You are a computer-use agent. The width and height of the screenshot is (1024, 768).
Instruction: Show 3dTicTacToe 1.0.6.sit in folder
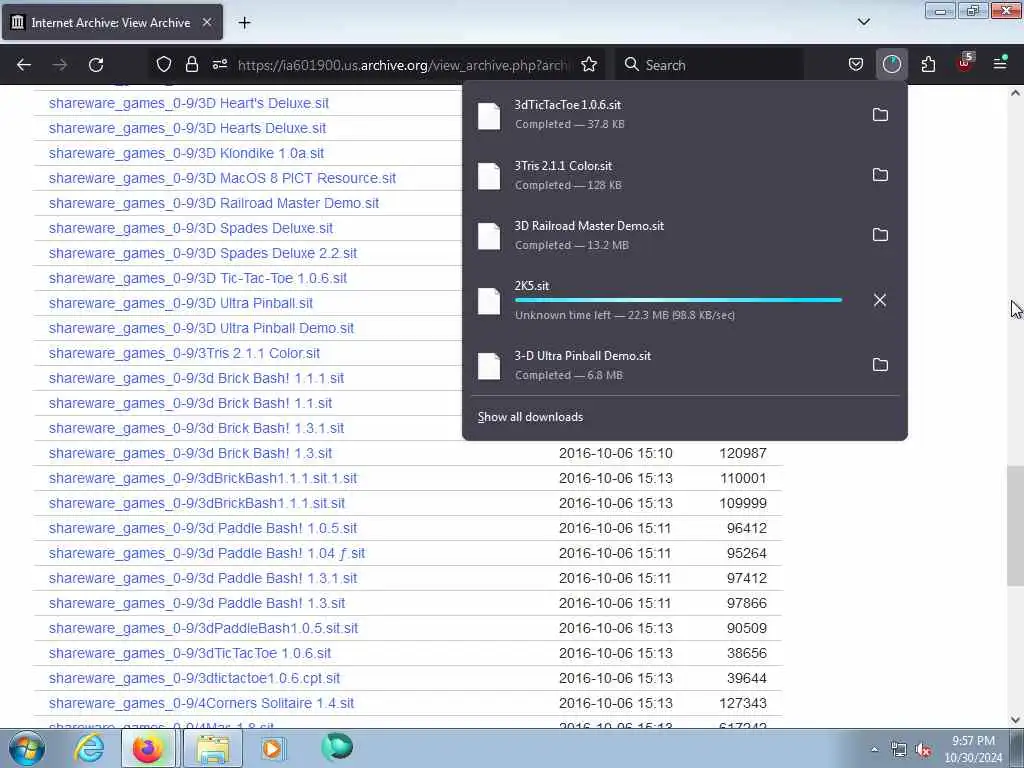tap(880, 115)
